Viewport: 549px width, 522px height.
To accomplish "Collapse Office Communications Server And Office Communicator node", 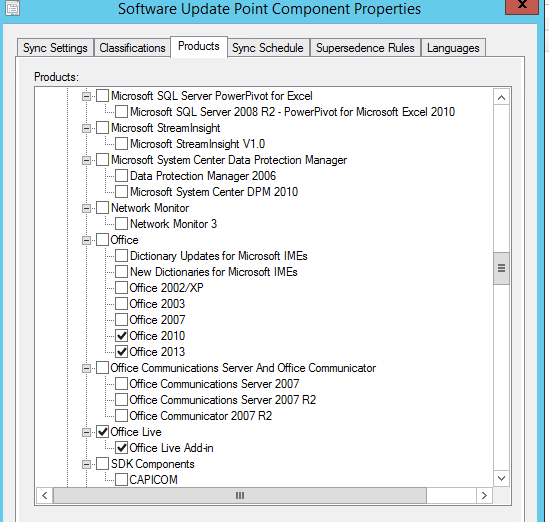I will (86, 368).
